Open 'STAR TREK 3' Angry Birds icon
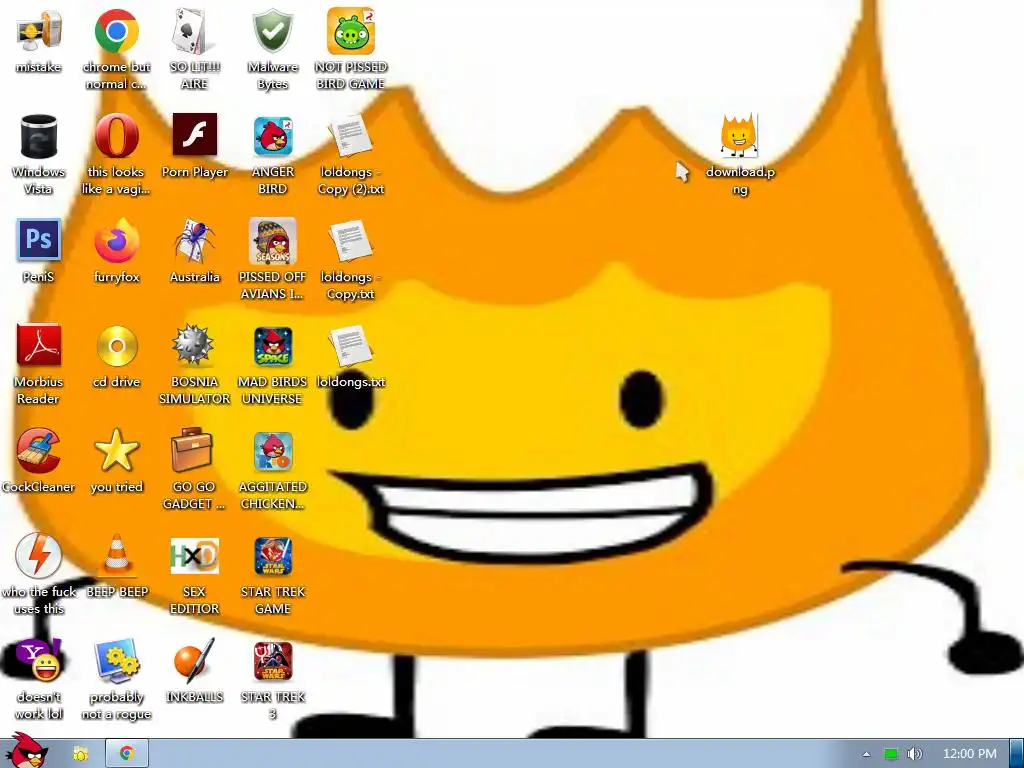Viewport: 1024px width, 768px height. (273, 662)
